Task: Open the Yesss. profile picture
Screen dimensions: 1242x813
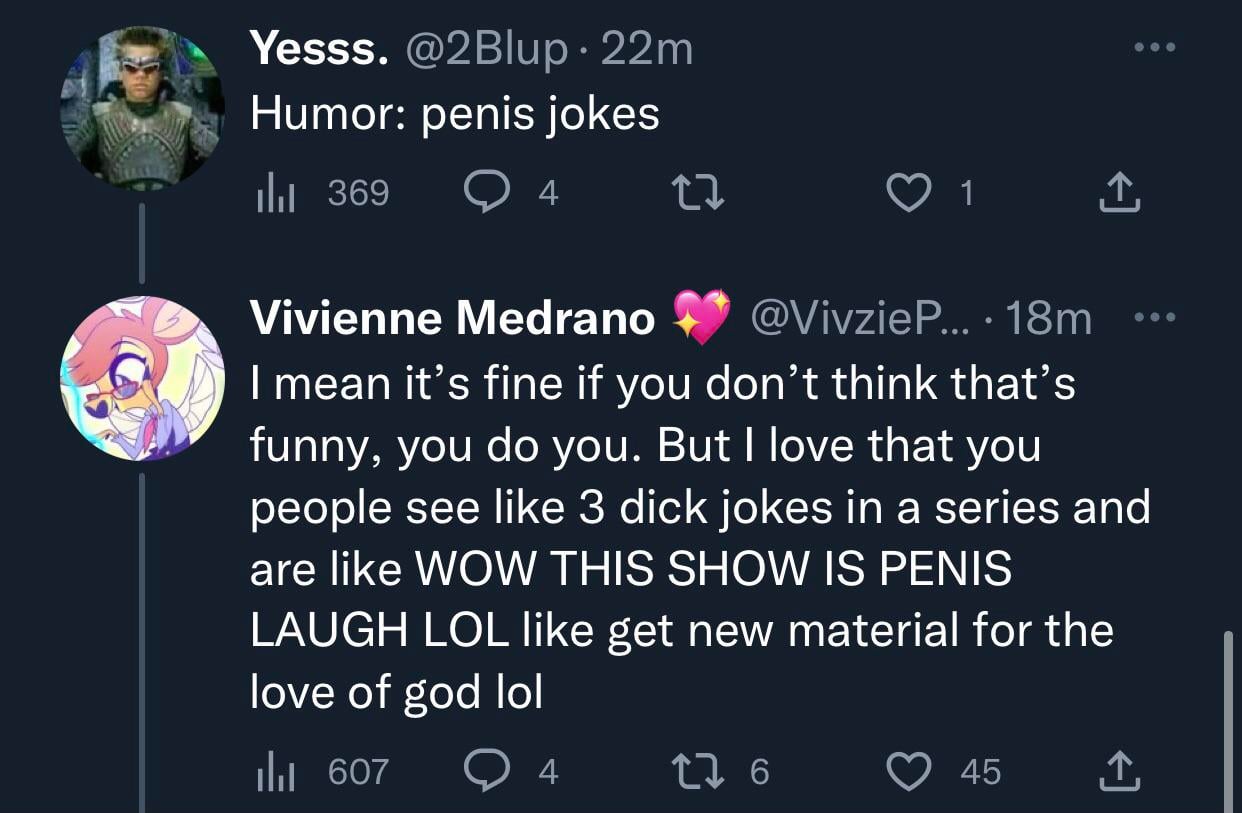Action: tap(141, 106)
